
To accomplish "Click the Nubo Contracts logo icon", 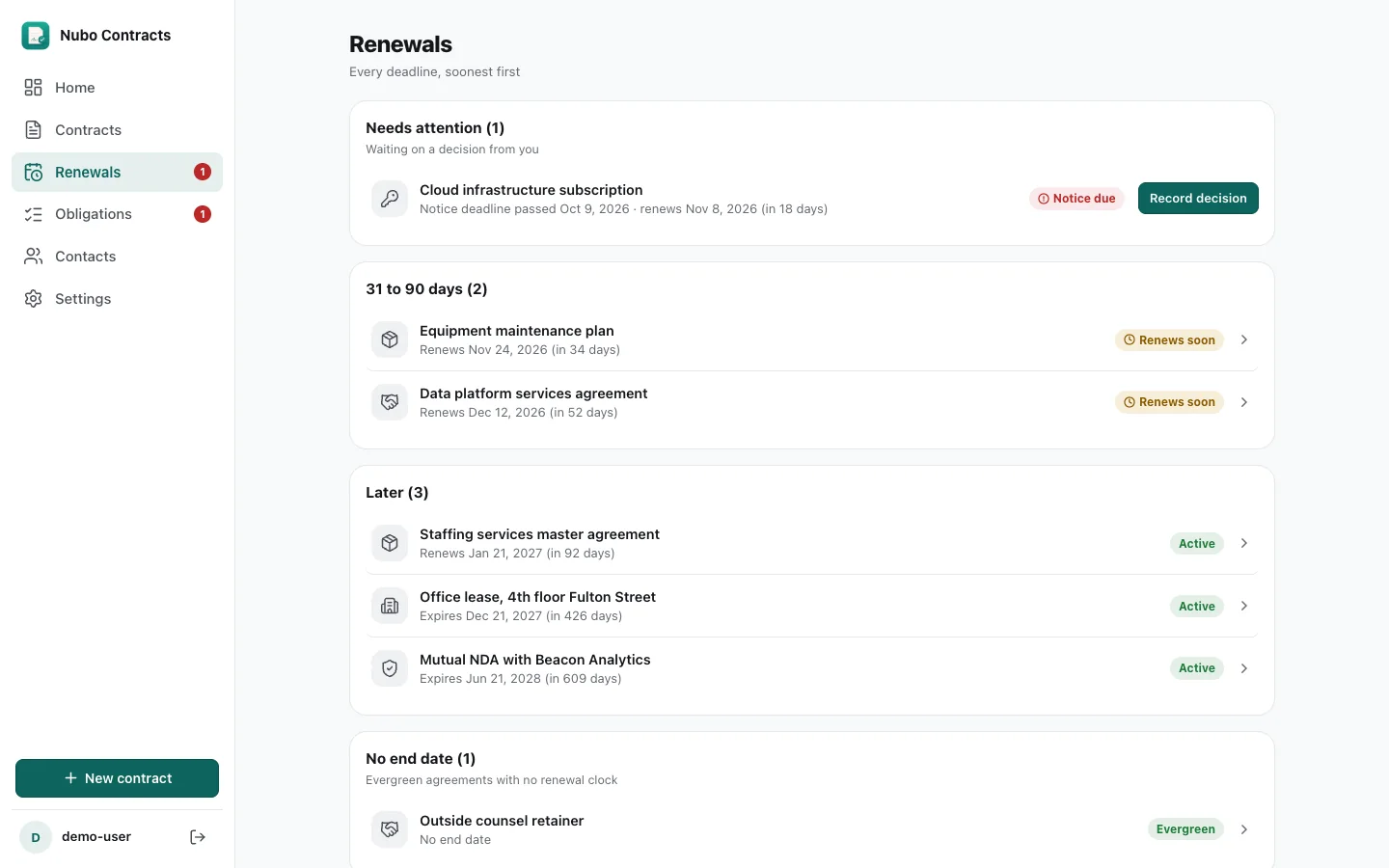I will click(x=36, y=36).
